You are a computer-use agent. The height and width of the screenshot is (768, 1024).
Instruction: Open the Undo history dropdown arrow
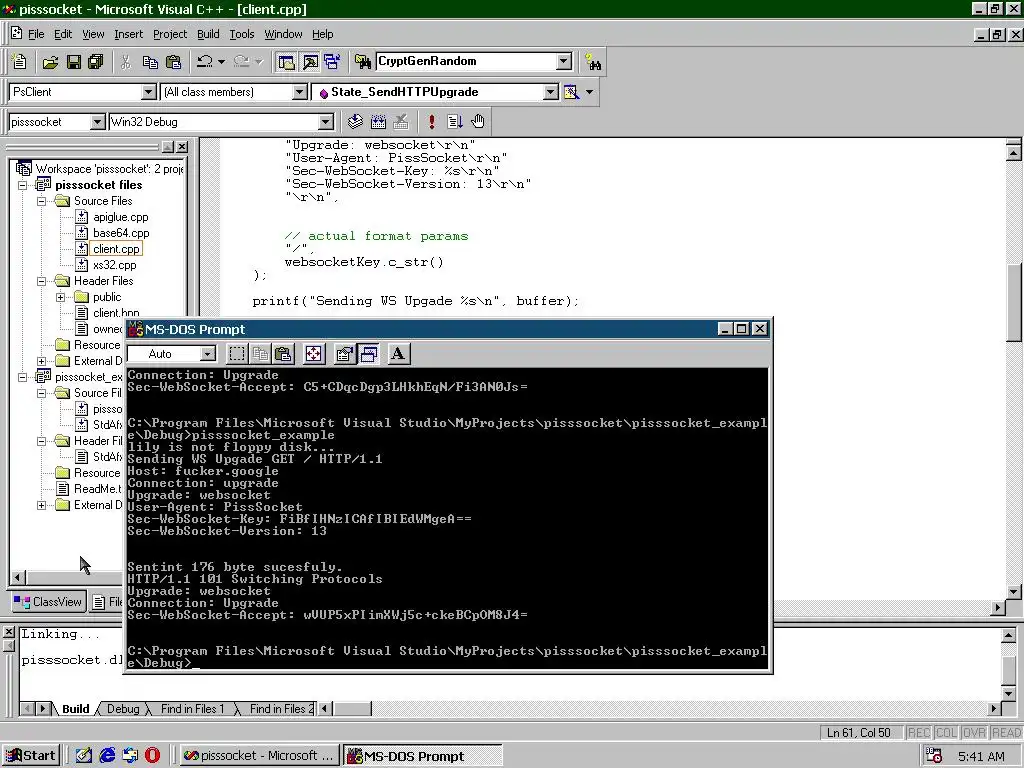coord(221,62)
